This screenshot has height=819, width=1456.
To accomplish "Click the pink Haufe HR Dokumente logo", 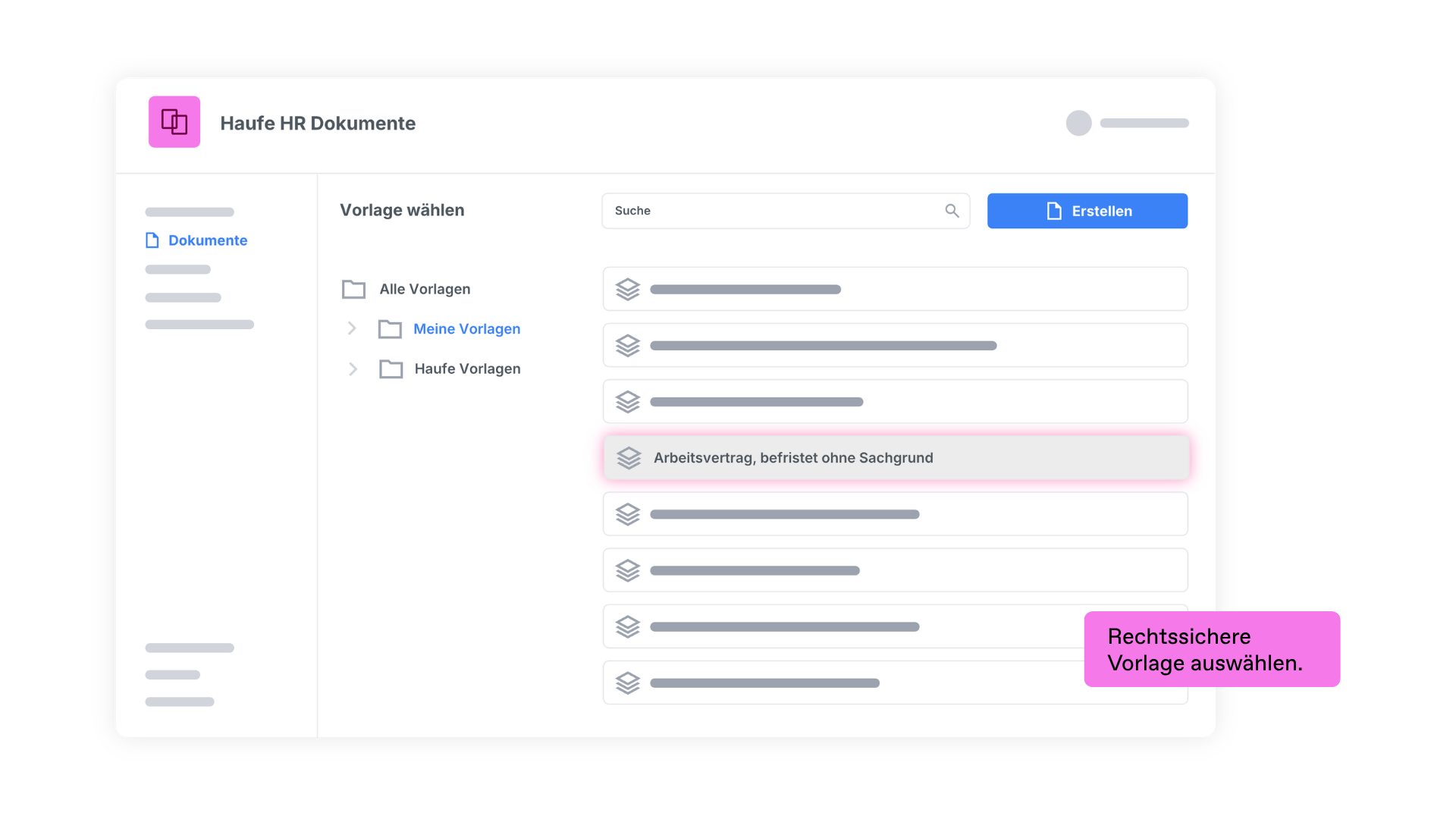I will point(174,121).
